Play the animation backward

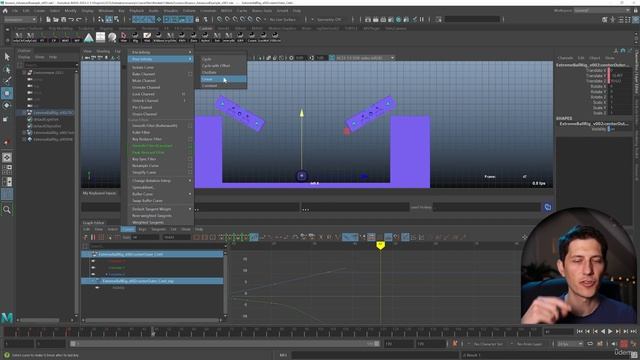[x=603, y=331]
